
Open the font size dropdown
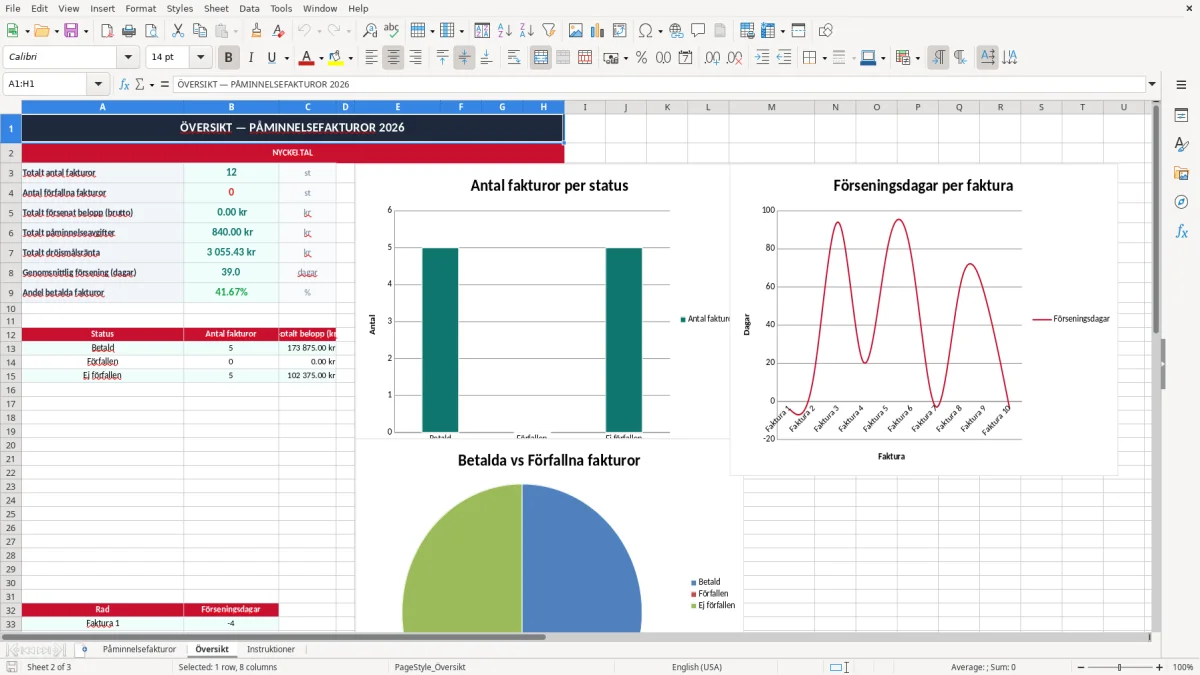201,58
